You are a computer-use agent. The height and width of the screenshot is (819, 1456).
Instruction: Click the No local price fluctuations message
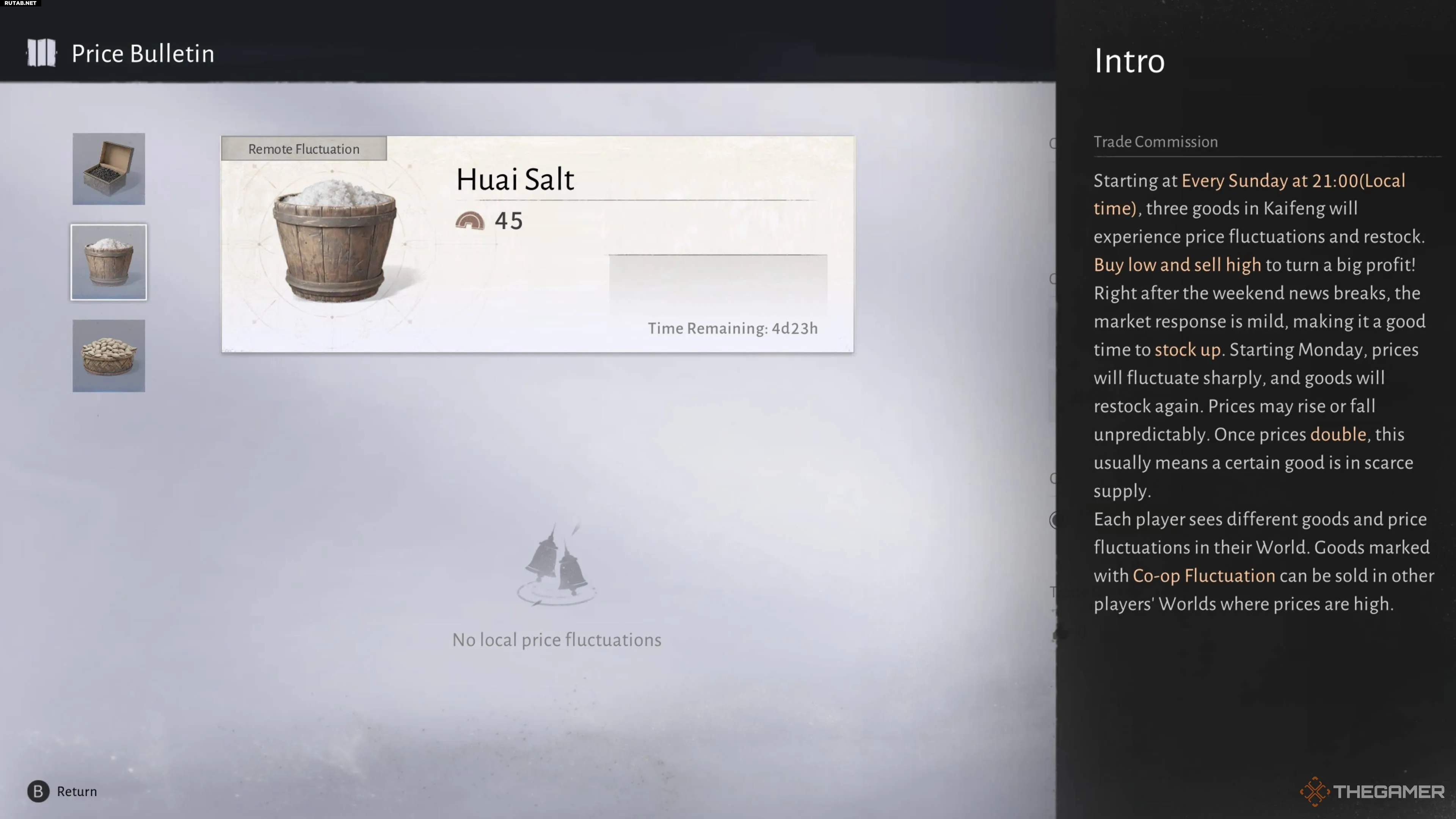[557, 640]
